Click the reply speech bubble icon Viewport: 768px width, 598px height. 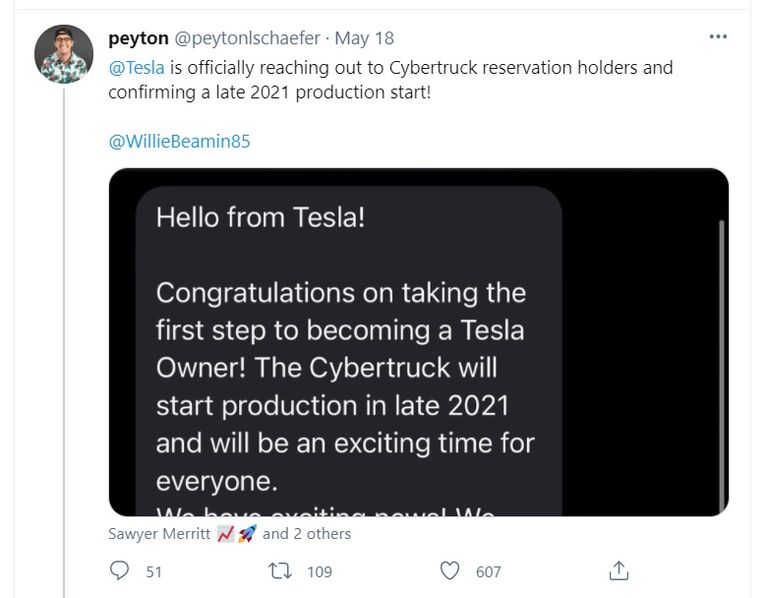pos(120,571)
